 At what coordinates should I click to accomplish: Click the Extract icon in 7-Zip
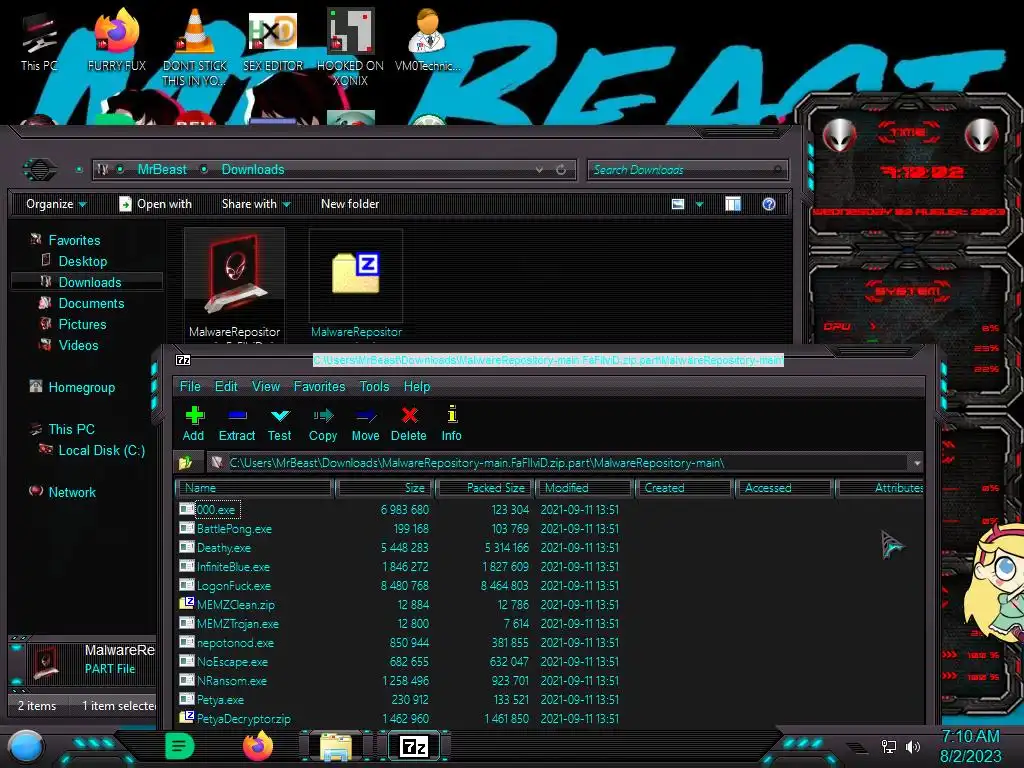(x=237, y=416)
